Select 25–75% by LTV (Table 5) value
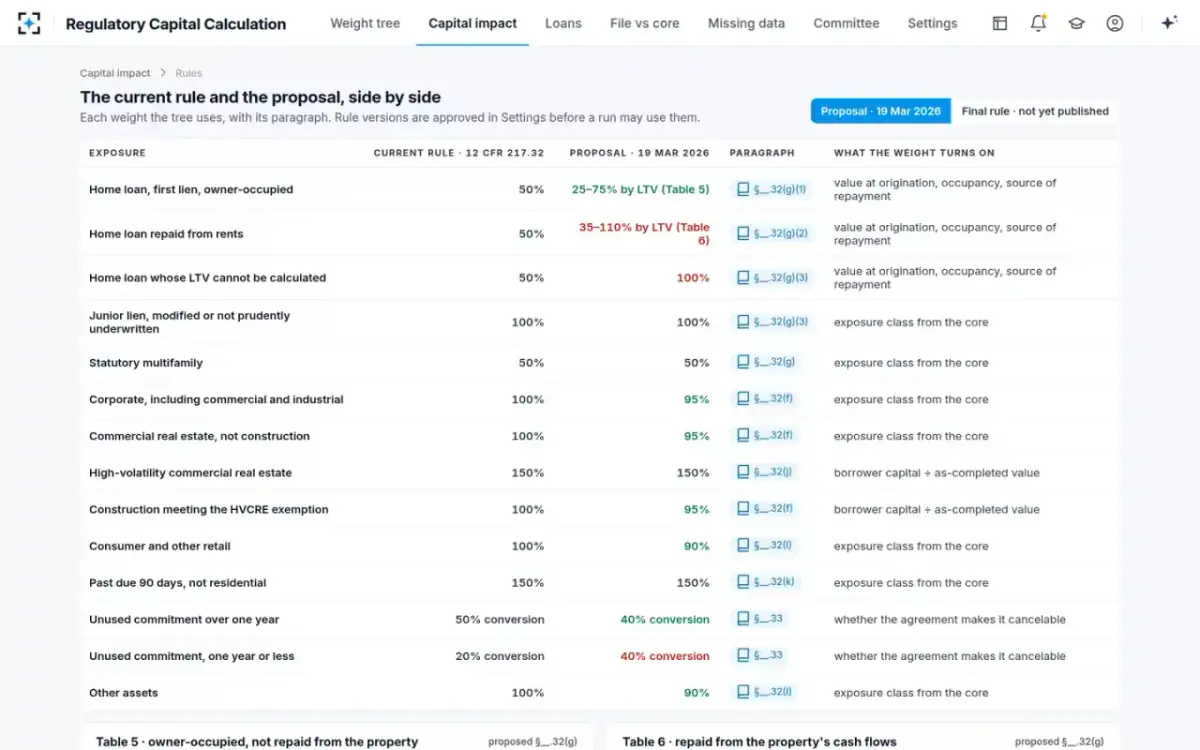This screenshot has width=1200, height=750. 640,189
